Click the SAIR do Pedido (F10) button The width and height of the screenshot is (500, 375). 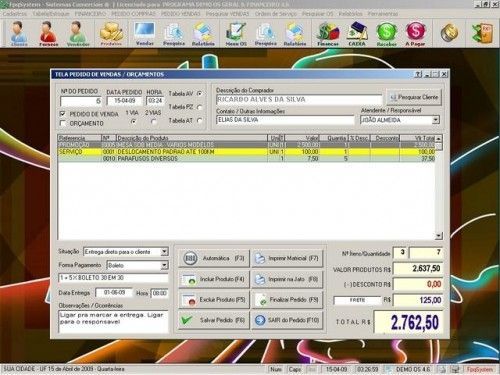tap(287, 320)
